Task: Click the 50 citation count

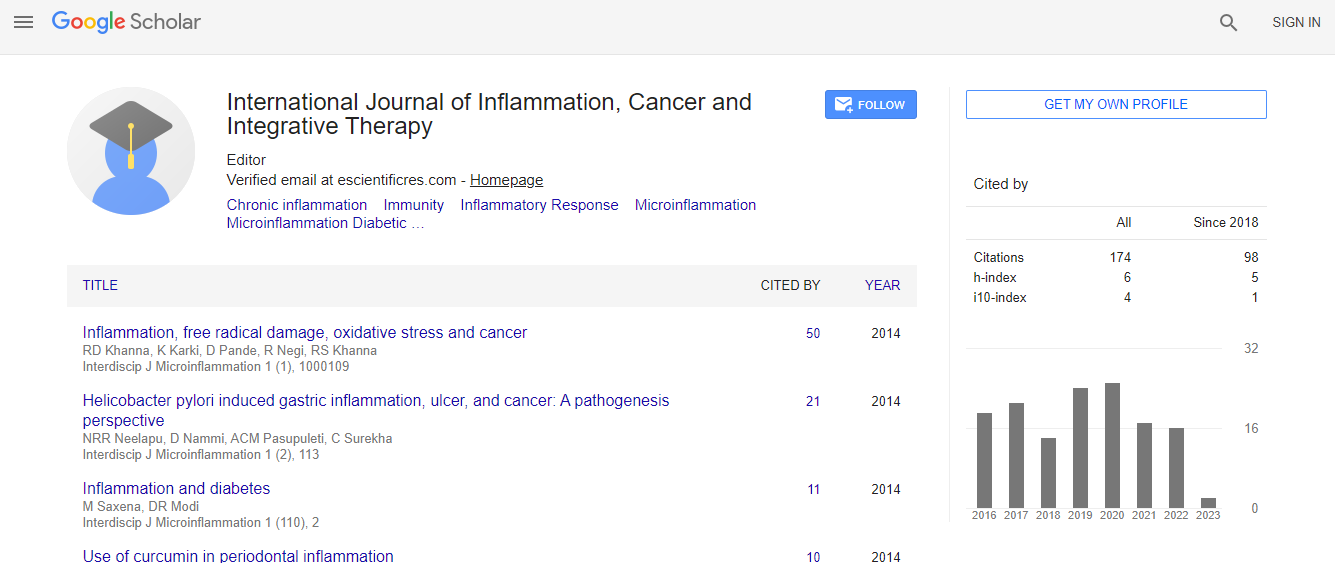Action: (x=813, y=334)
